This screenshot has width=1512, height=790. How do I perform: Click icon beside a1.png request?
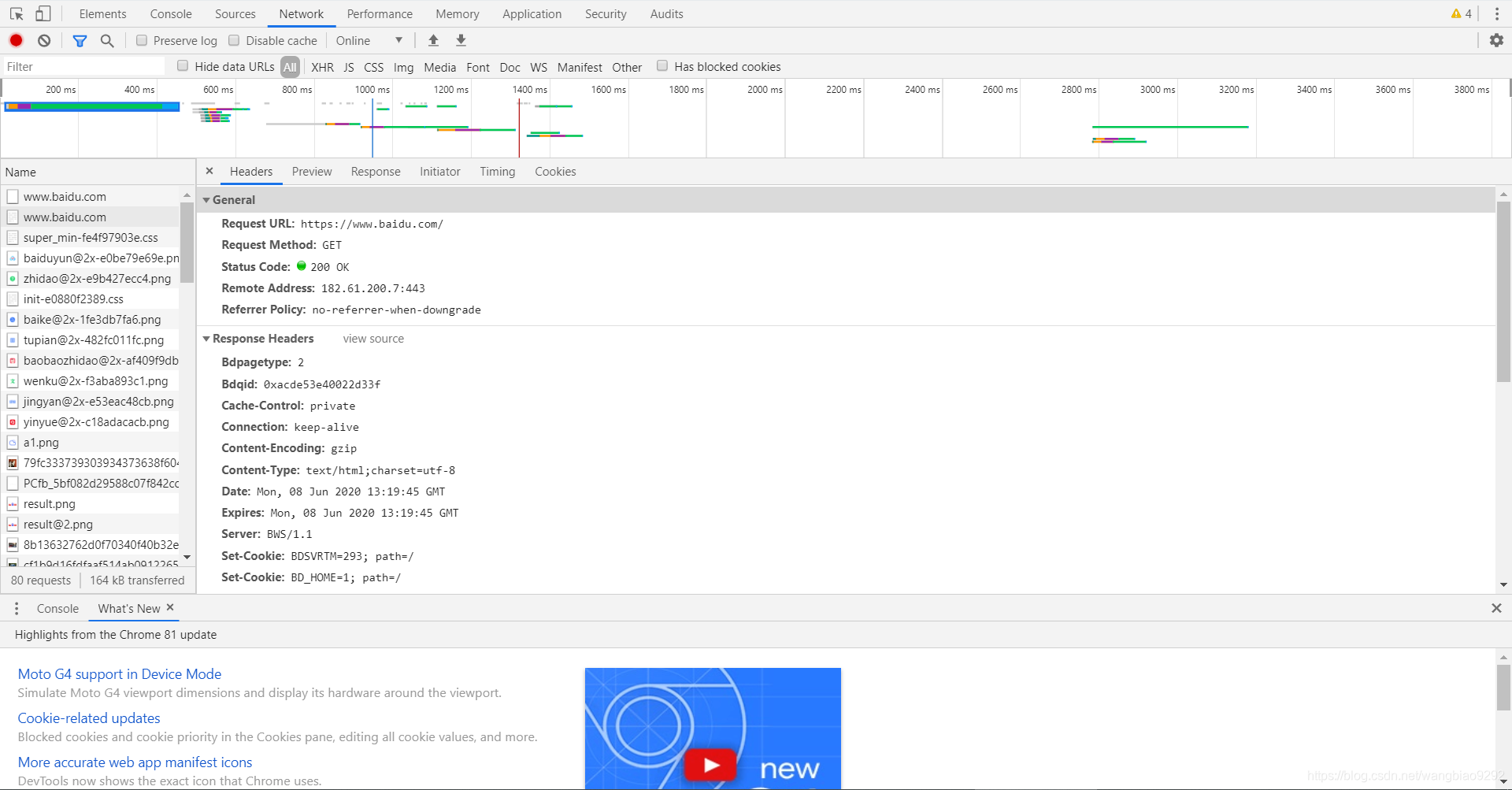pyautogui.click(x=13, y=442)
